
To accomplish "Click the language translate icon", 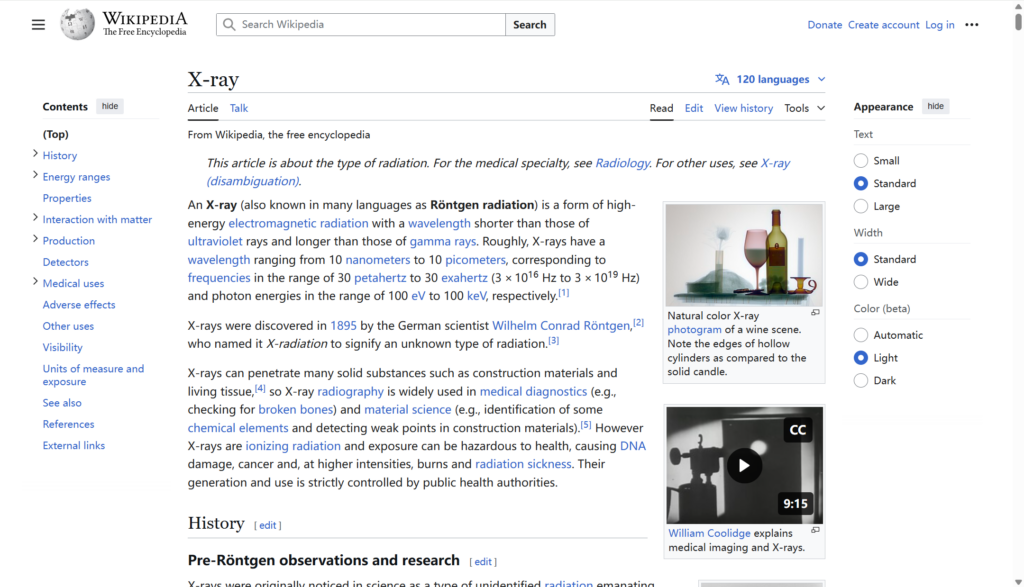I will click(722, 80).
